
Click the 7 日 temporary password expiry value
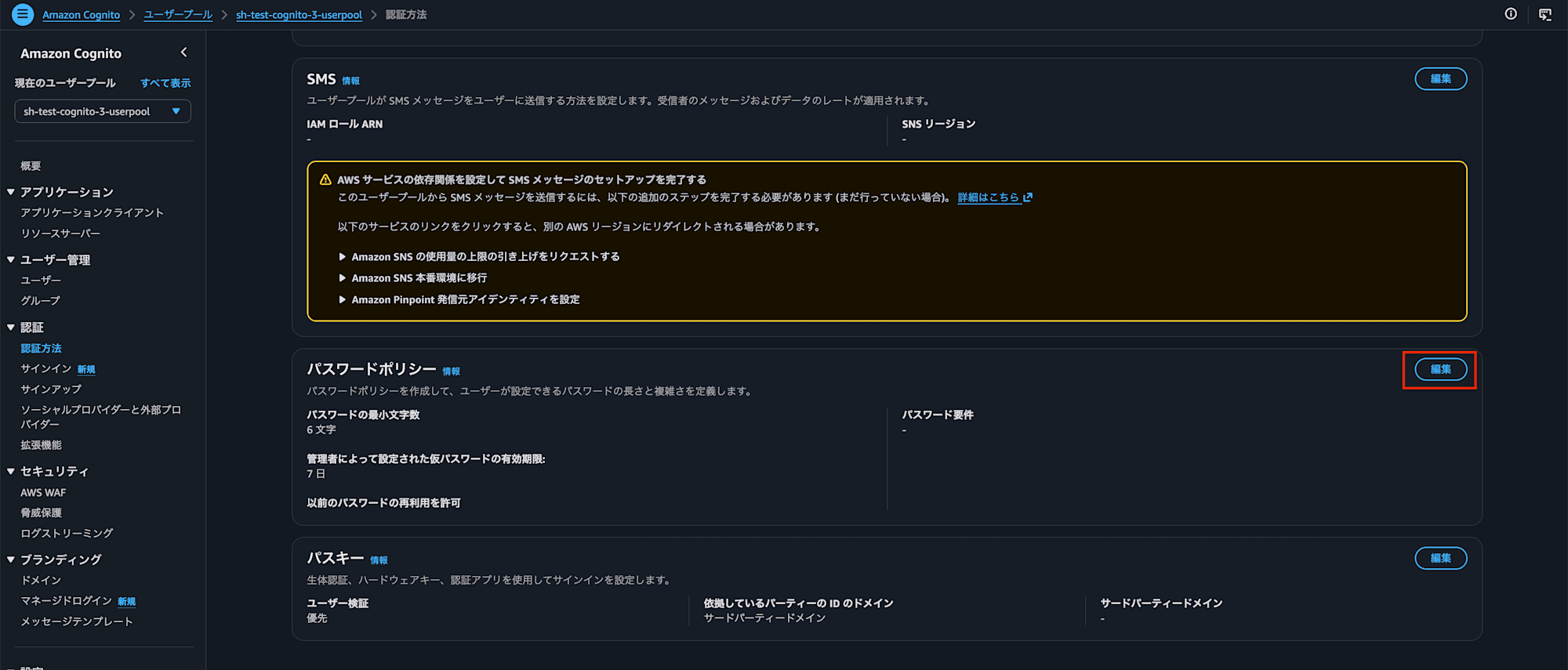coord(316,473)
